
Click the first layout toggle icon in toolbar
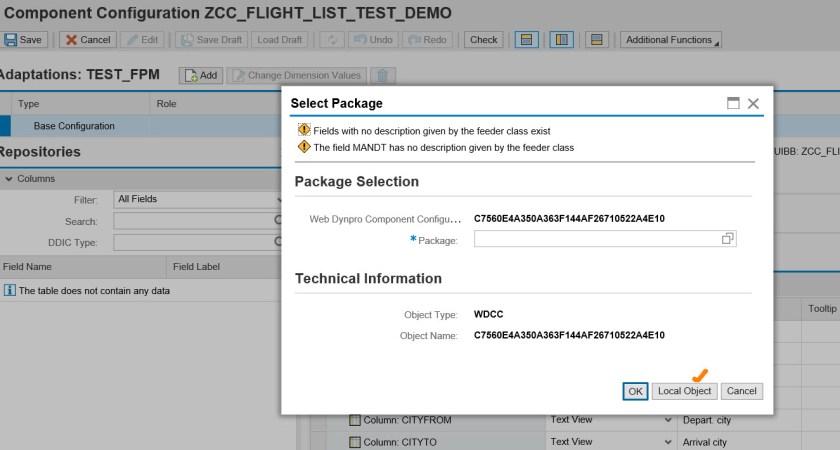(x=526, y=40)
